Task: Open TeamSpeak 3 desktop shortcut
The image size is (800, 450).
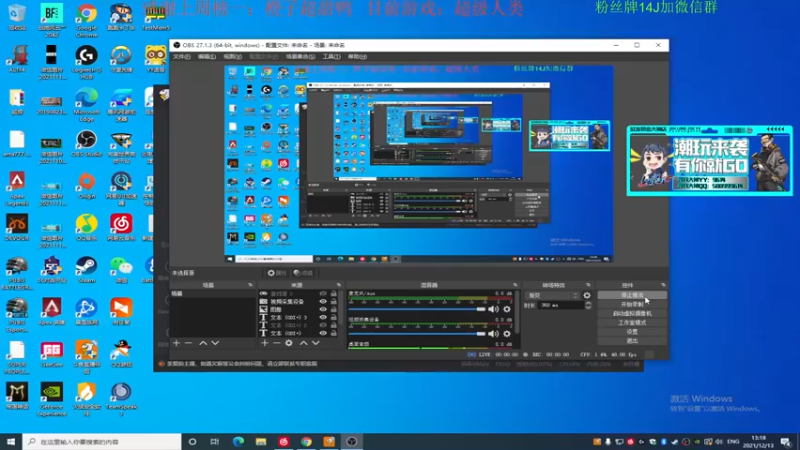Action: coord(121,399)
